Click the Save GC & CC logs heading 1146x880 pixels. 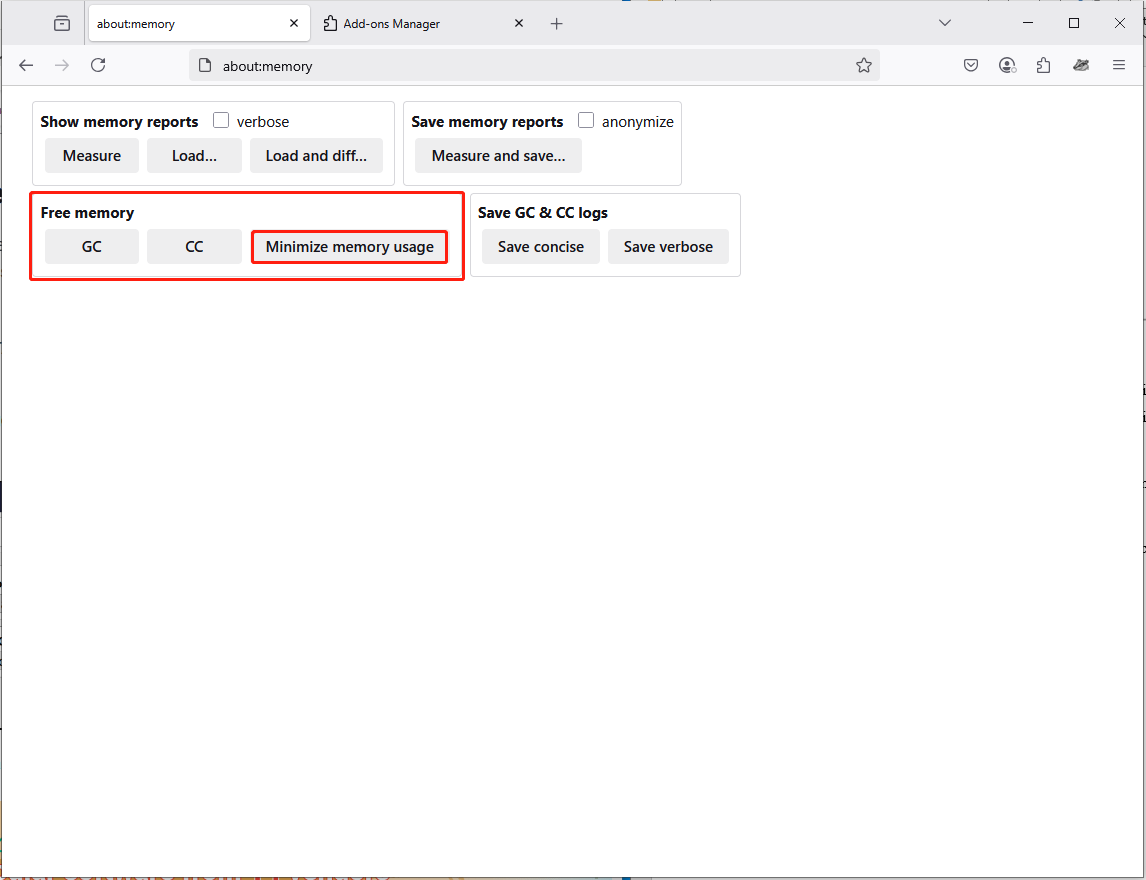pyautogui.click(x=543, y=213)
